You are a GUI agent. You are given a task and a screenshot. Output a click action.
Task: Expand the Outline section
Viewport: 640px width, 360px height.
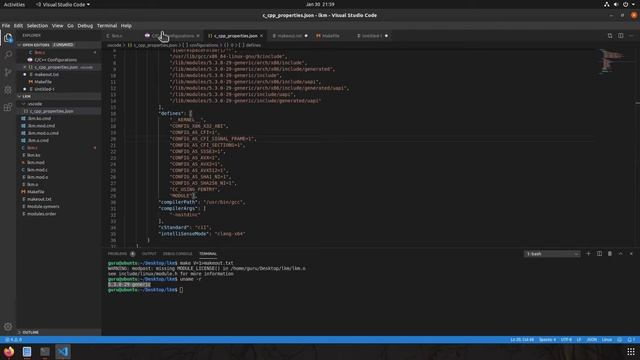(x=60, y=332)
